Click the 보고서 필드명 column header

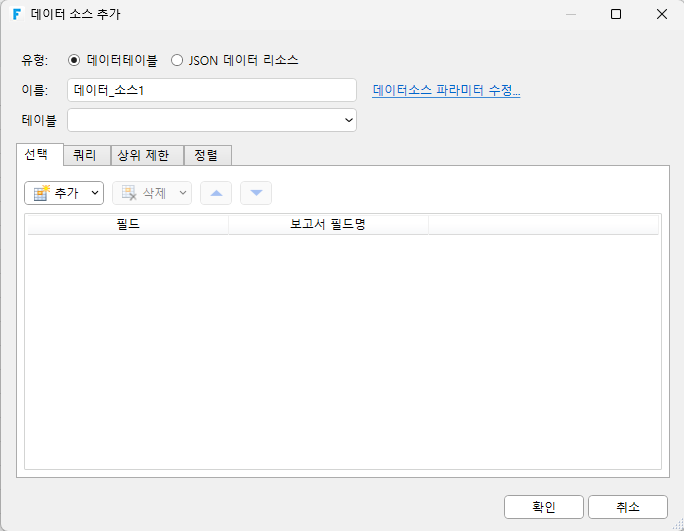pyautogui.click(x=328, y=224)
